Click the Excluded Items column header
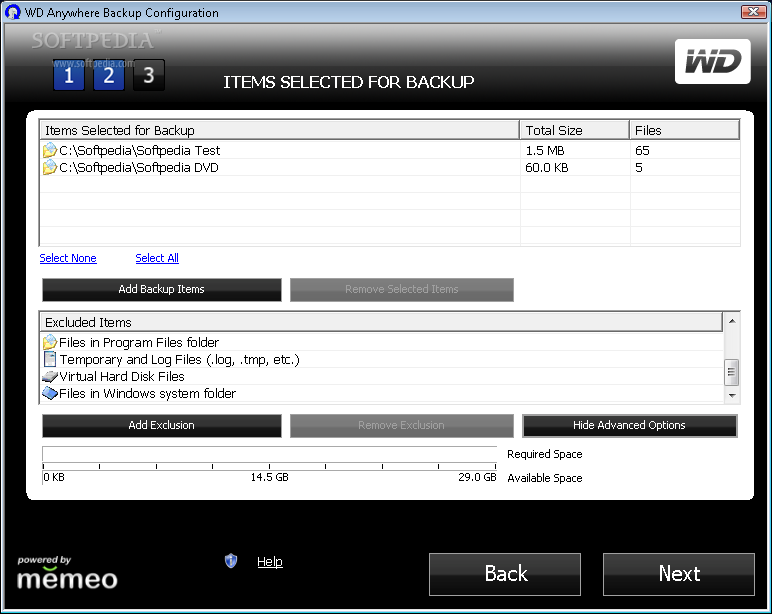The width and height of the screenshot is (772, 614). (381, 323)
